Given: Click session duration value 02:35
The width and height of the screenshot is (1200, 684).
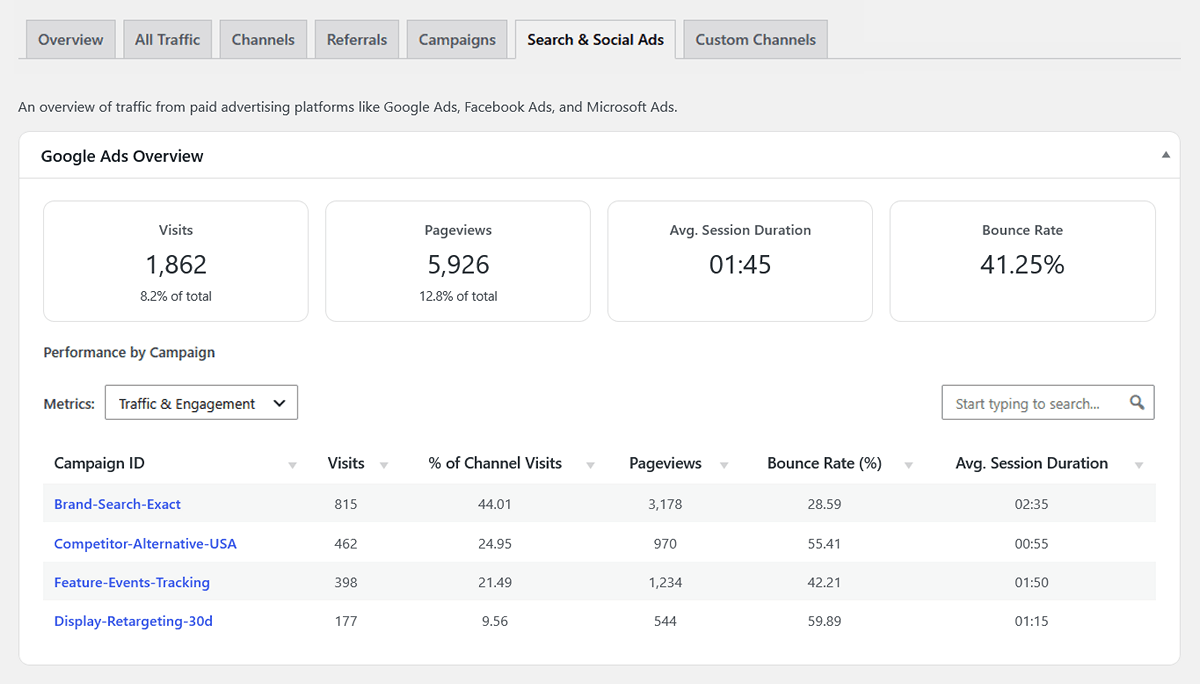Looking at the screenshot, I should click(x=1031, y=504).
